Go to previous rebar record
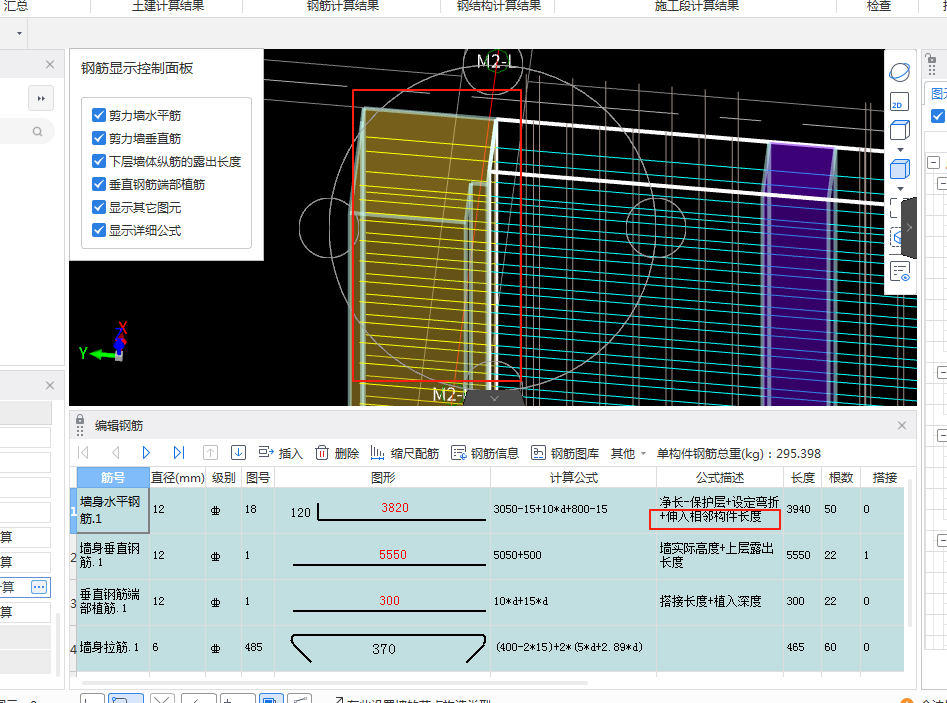The image size is (947, 703). [115, 452]
